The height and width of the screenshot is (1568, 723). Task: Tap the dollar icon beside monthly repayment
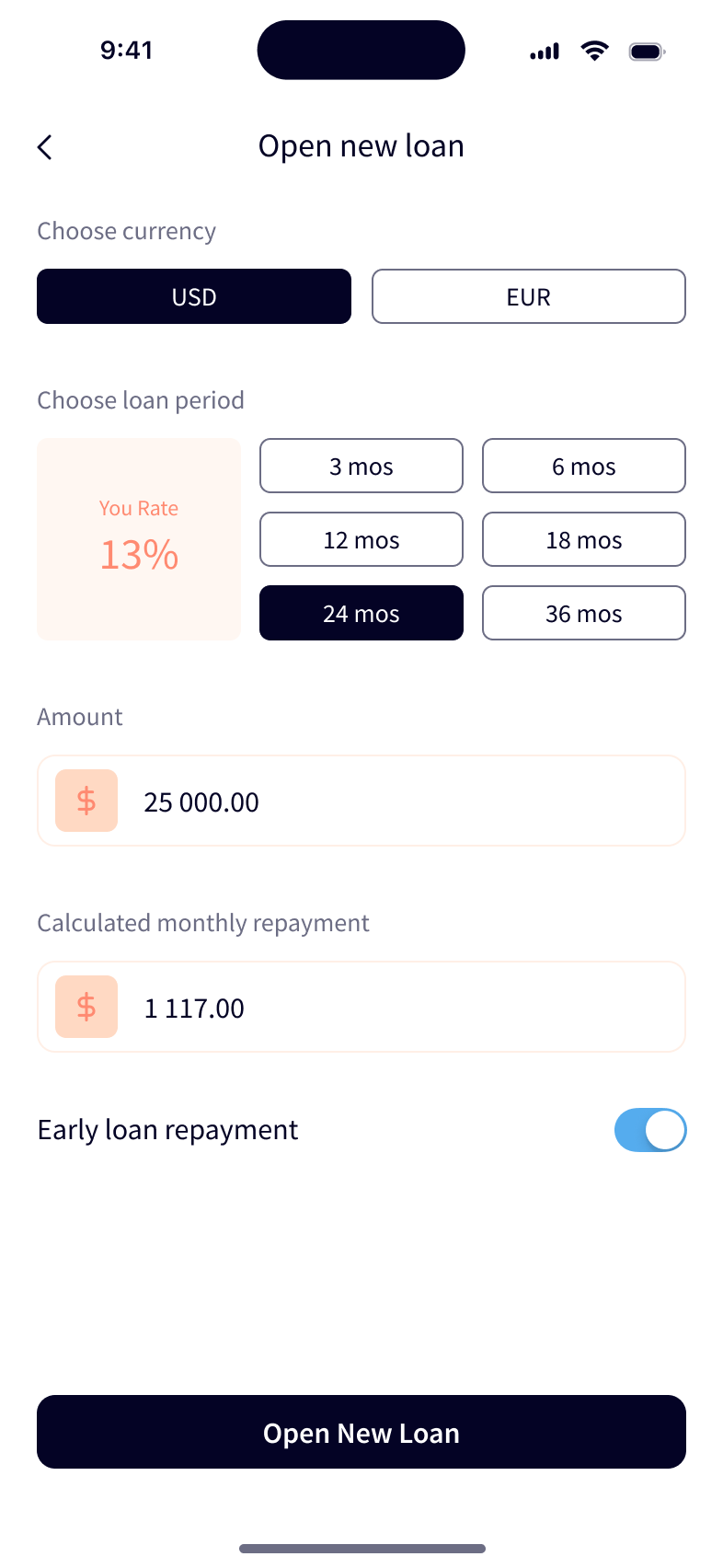click(86, 1007)
